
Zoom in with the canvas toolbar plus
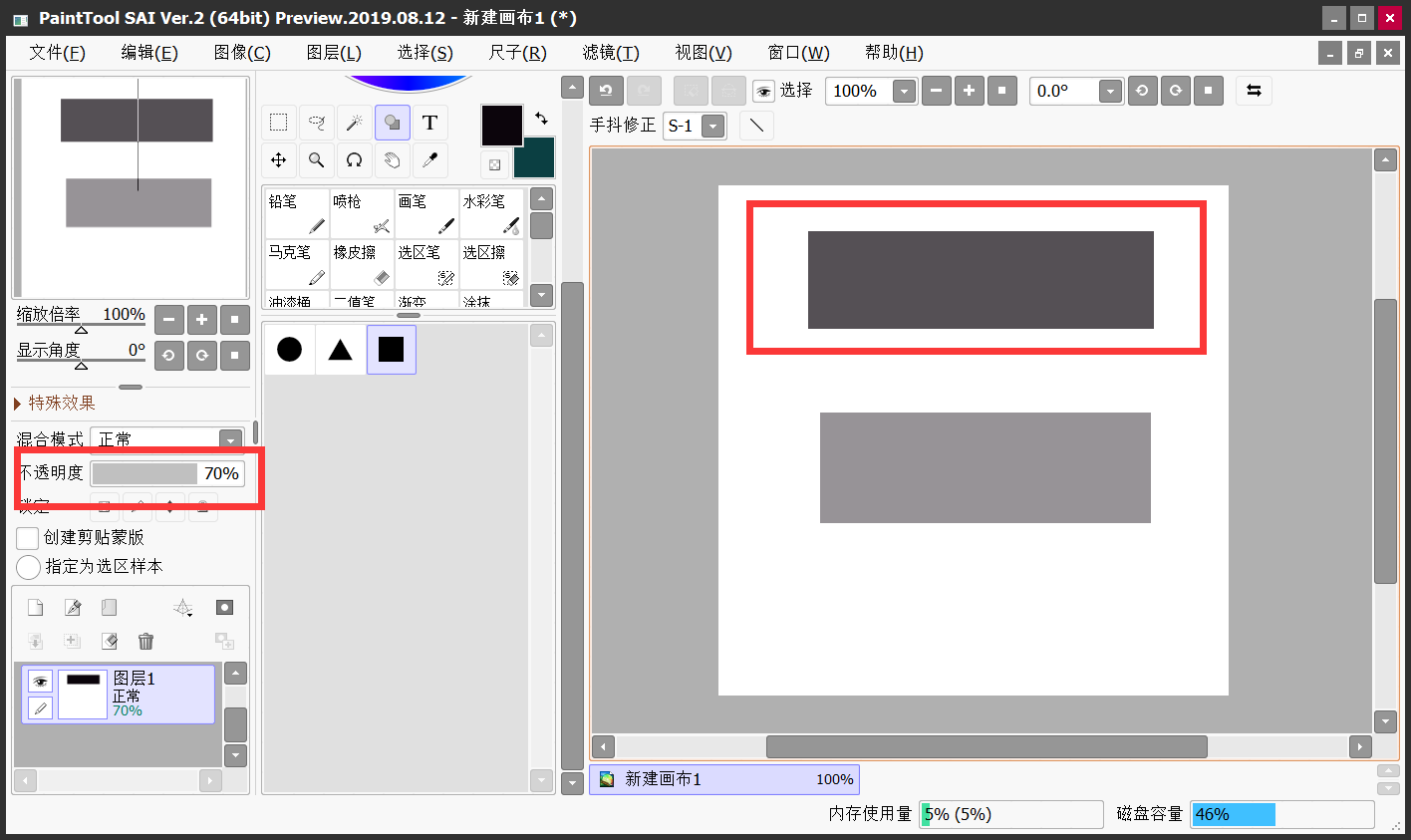(969, 91)
